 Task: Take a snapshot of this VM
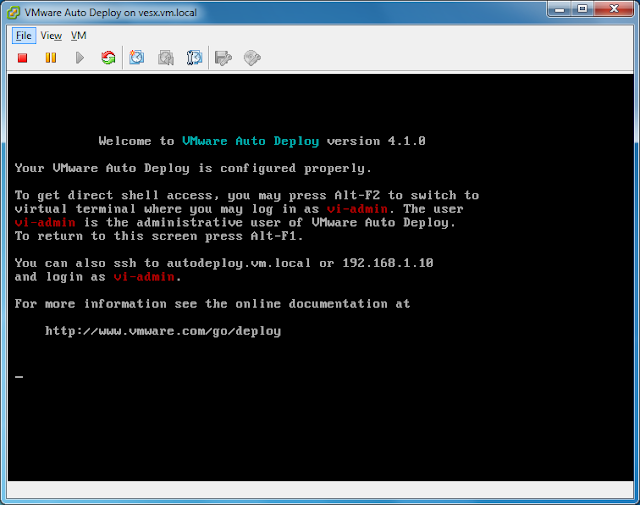(x=137, y=58)
